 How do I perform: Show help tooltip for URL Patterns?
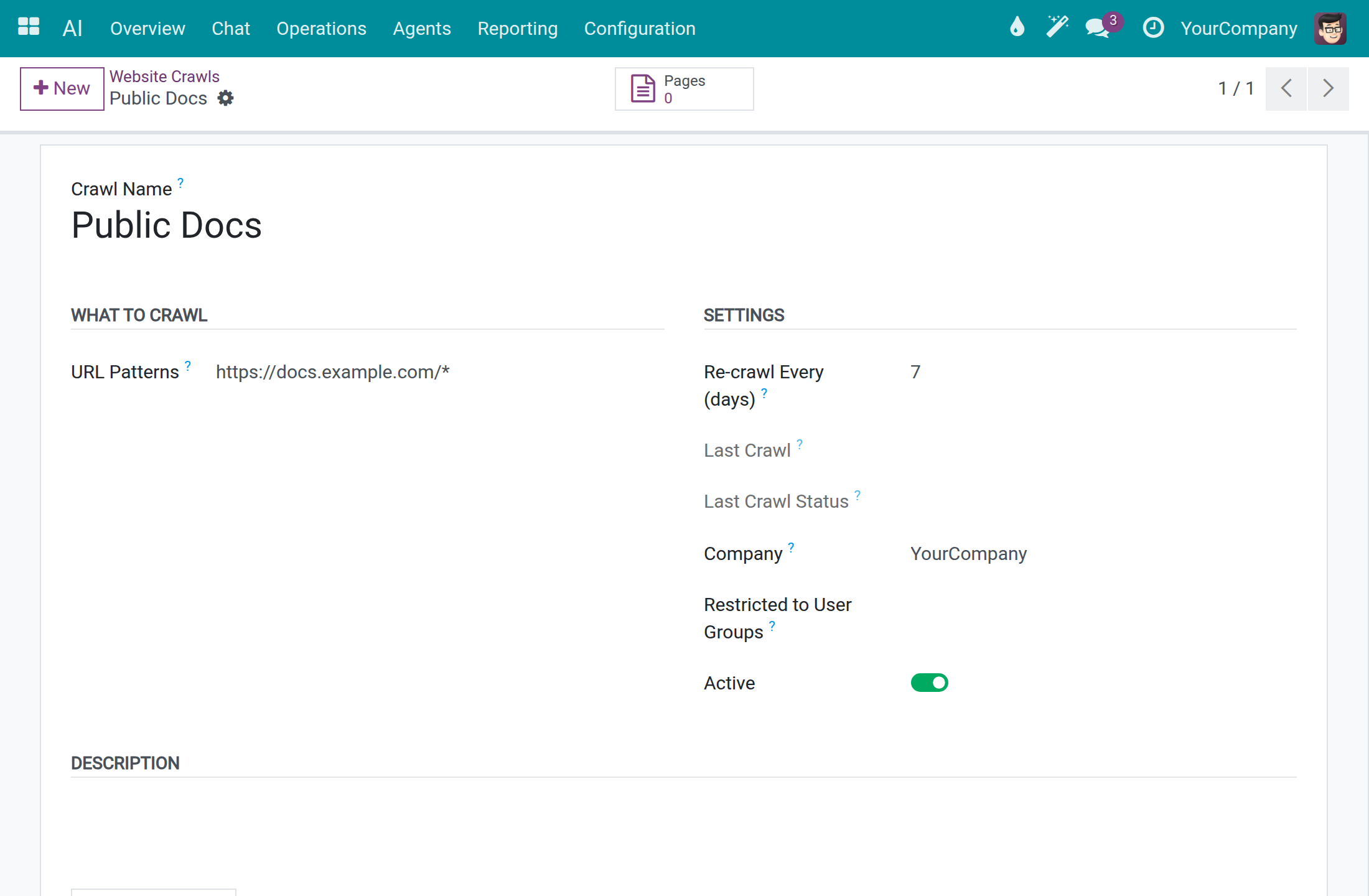[x=188, y=365]
